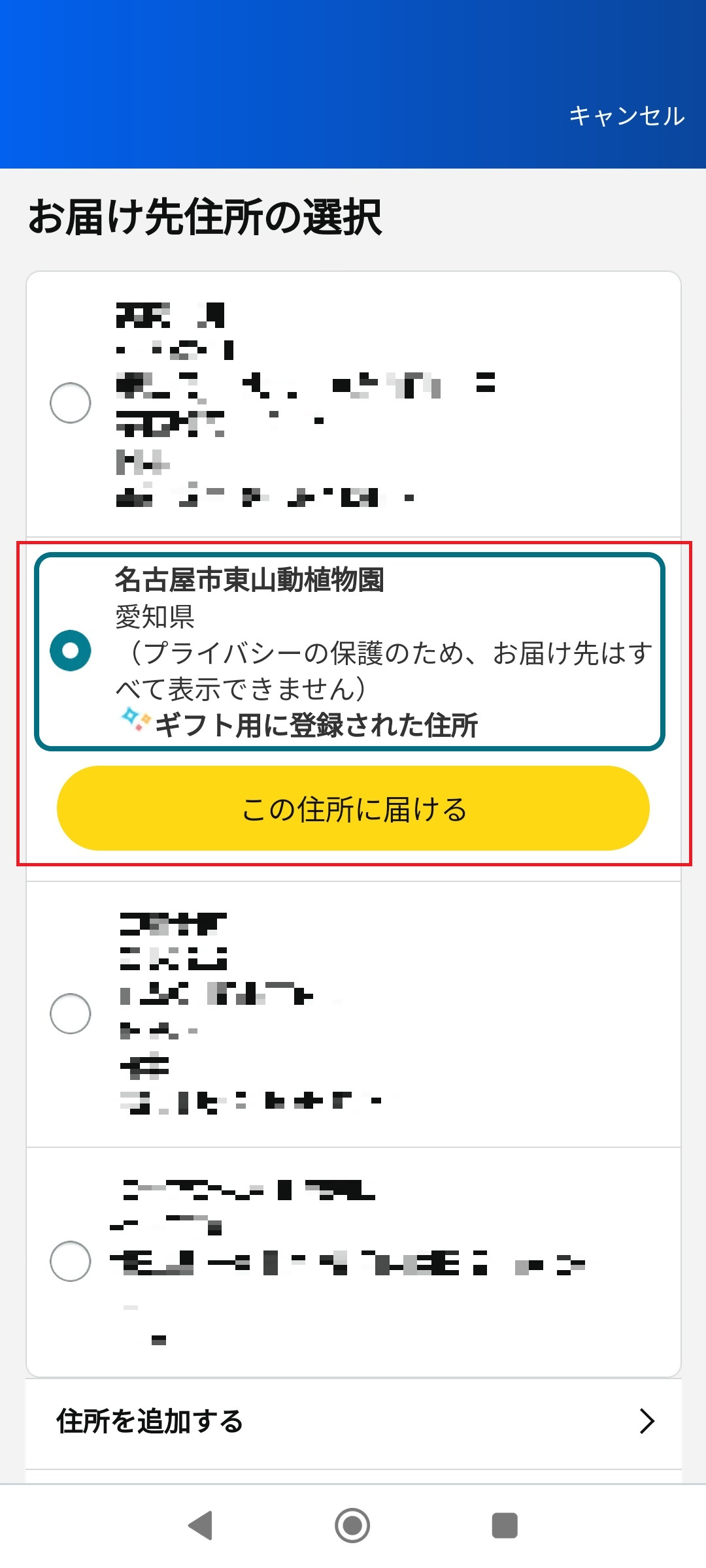Open recent apps with square icon
Screen dimensions: 706x1568
(x=504, y=1525)
